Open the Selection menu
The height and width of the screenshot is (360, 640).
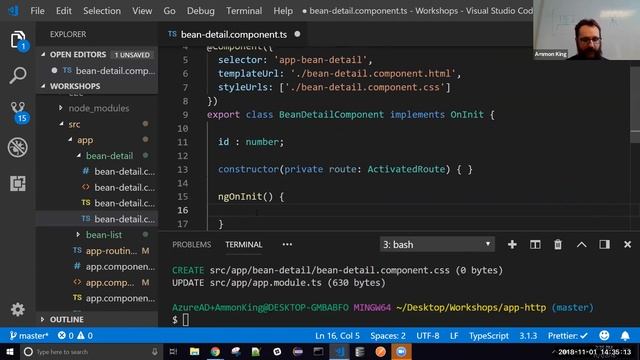pos(102,11)
